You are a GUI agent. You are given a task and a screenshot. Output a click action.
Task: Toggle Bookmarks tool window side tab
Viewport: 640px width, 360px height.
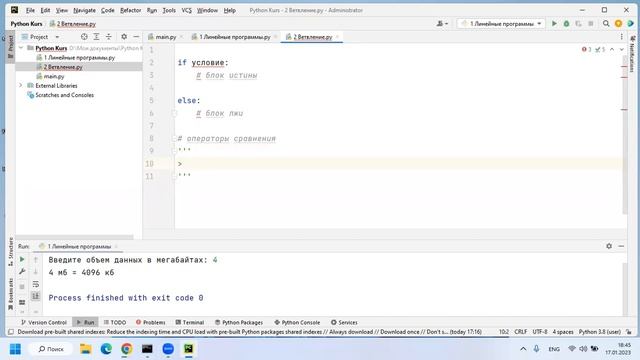pos(11,294)
